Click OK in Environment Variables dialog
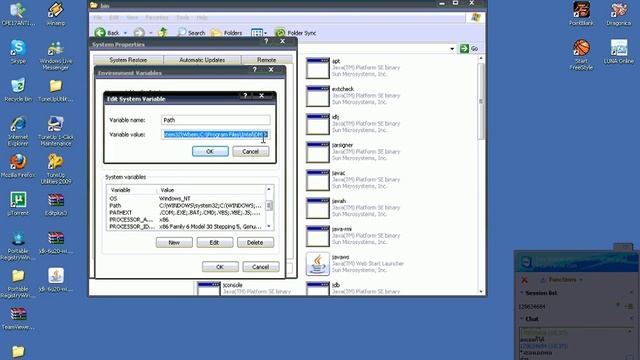 220,267
